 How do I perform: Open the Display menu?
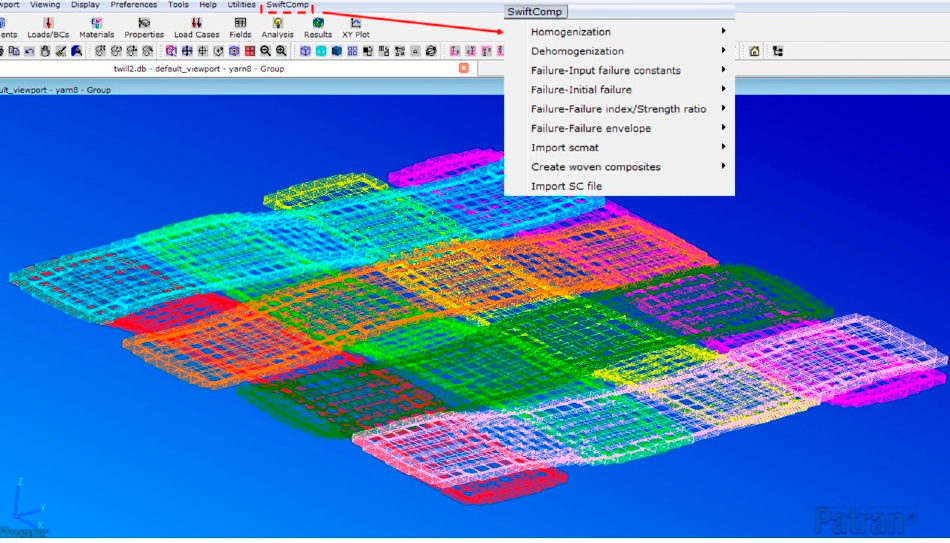85,5
